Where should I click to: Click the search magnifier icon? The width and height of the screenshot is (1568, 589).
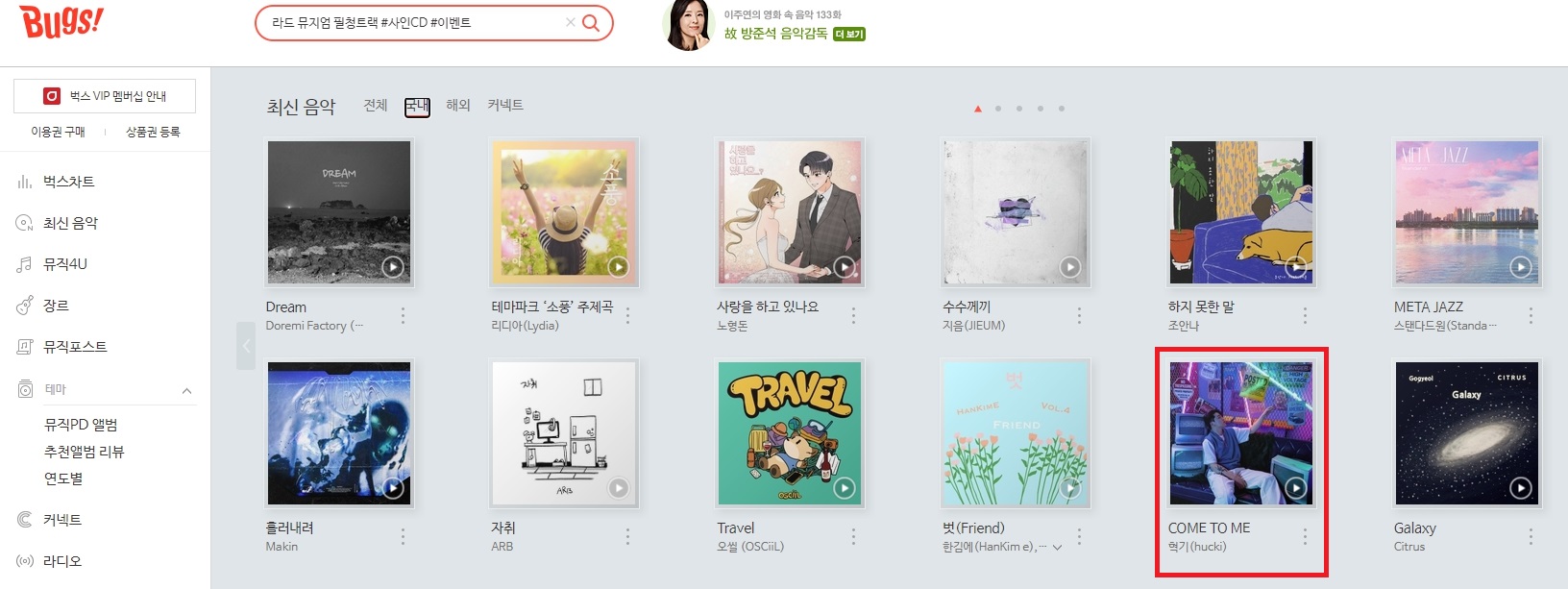coord(591,23)
